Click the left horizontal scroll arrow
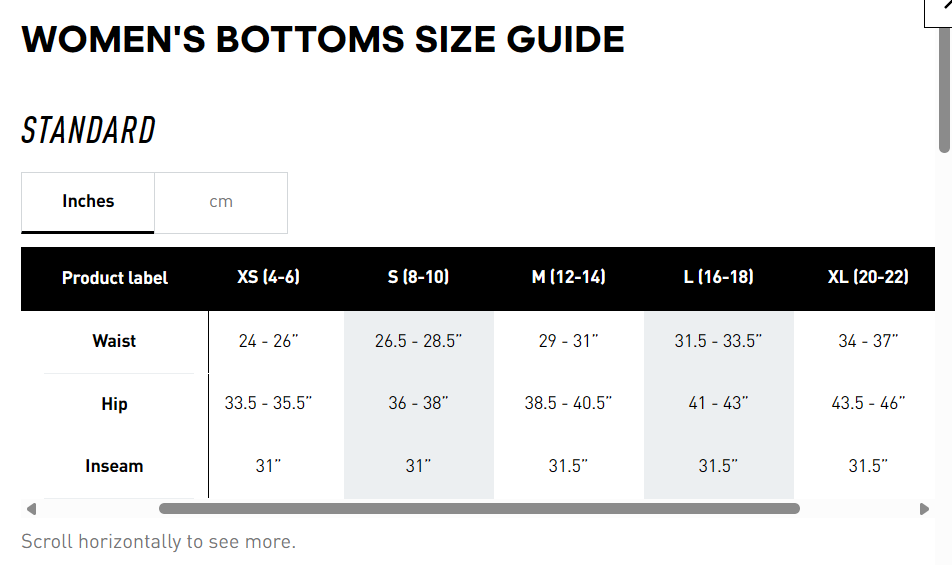 click(30, 509)
